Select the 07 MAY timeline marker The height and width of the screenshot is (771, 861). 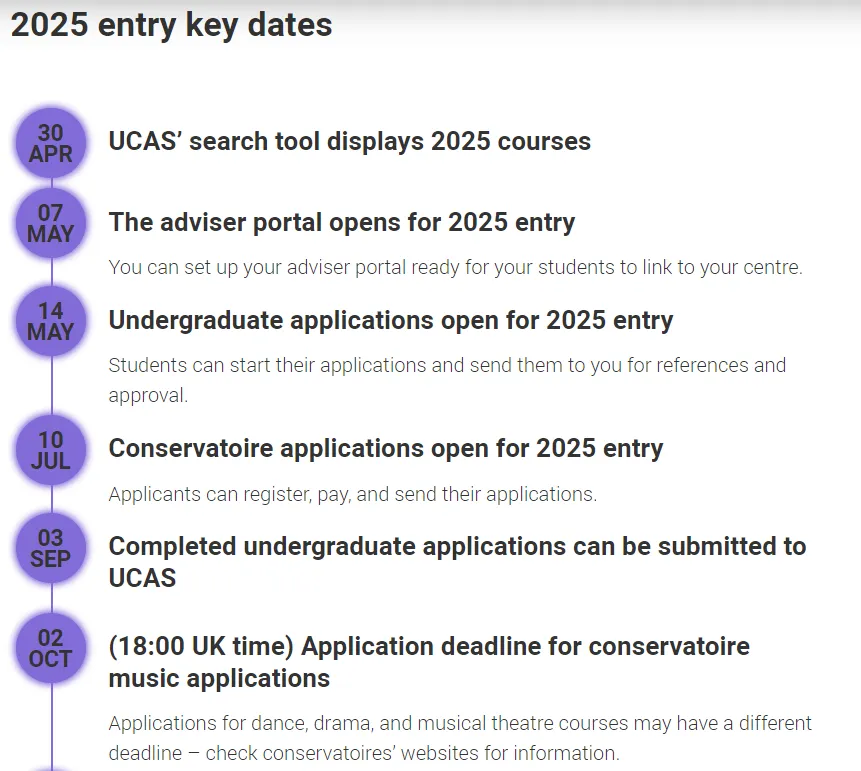(x=50, y=223)
